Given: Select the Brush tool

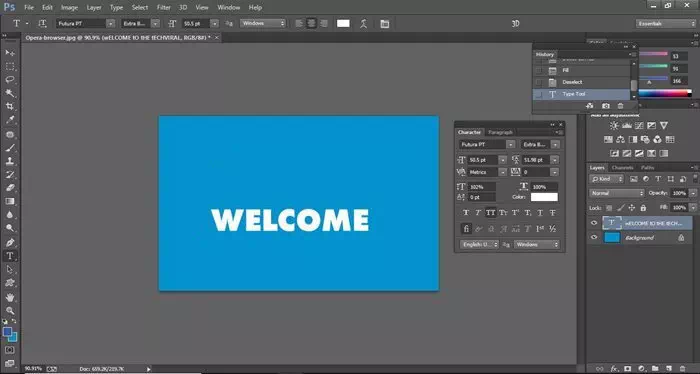Looking at the screenshot, I should click(x=10, y=148).
